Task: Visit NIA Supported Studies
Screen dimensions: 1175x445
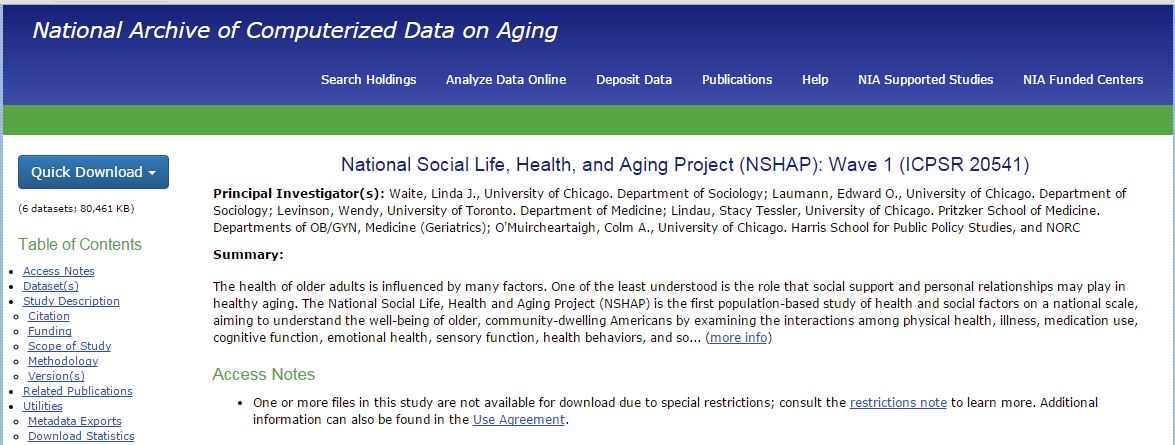Action: [x=925, y=79]
